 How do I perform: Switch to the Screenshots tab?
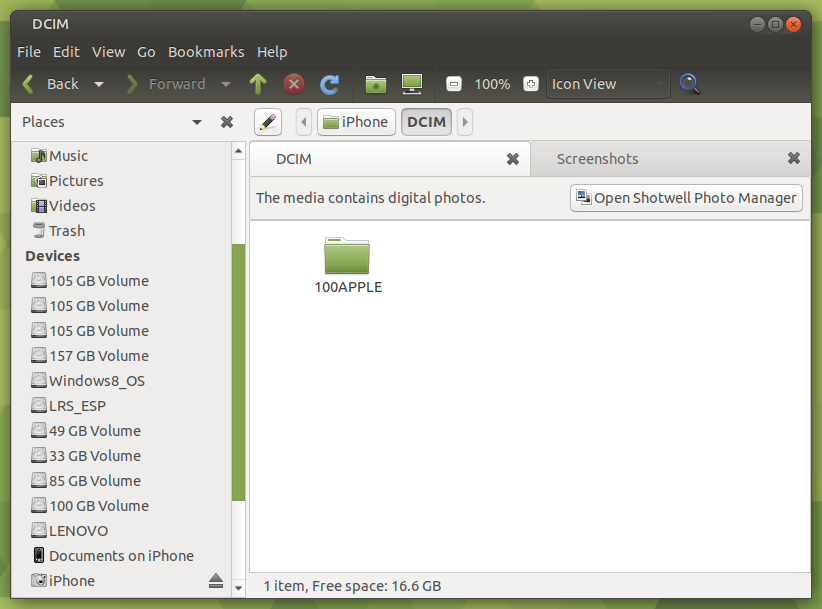pyautogui.click(x=598, y=159)
